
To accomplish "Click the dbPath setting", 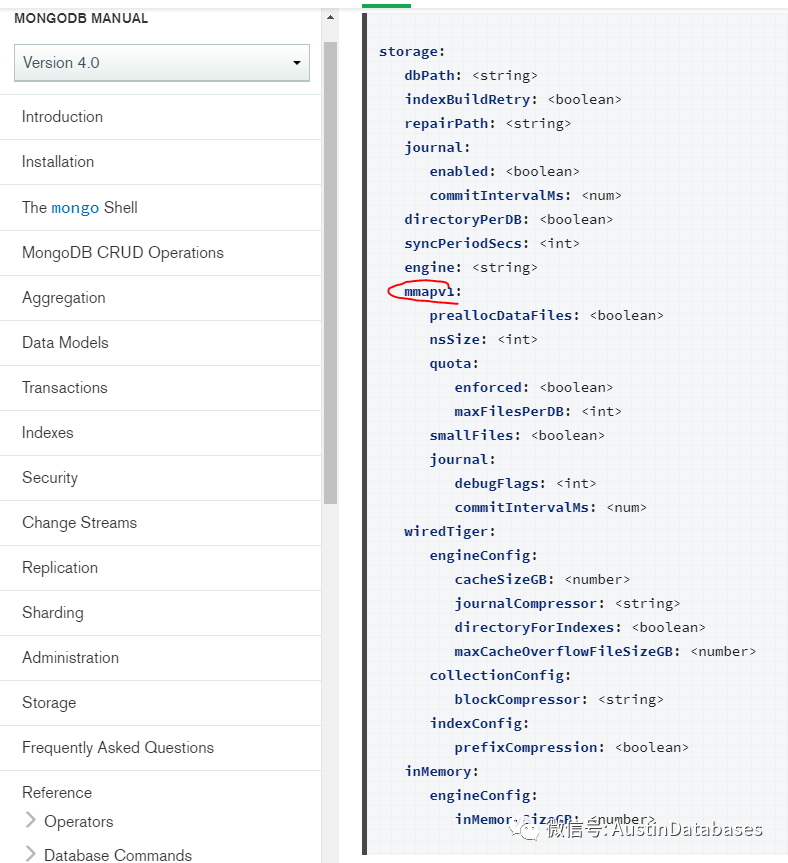I will [x=433, y=75].
